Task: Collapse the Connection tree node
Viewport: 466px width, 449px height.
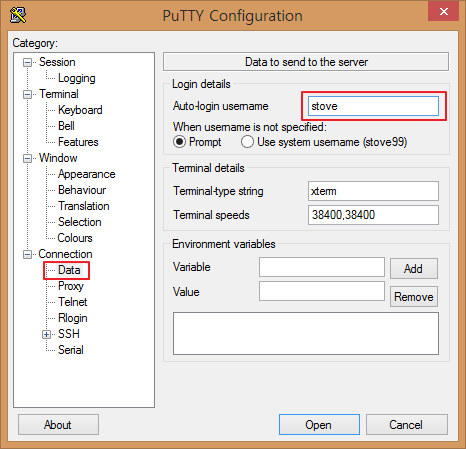Action: (27, 254)
